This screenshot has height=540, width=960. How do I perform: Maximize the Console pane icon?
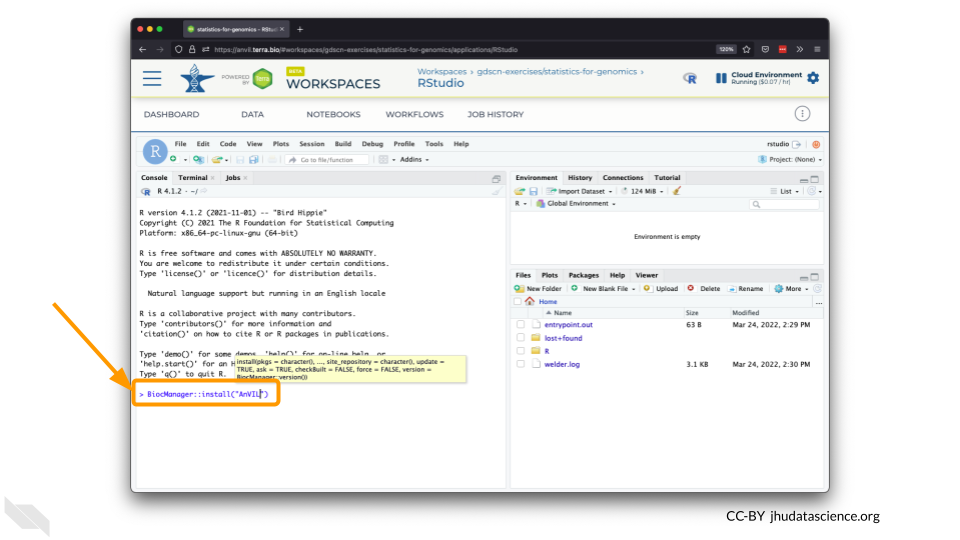496,179
